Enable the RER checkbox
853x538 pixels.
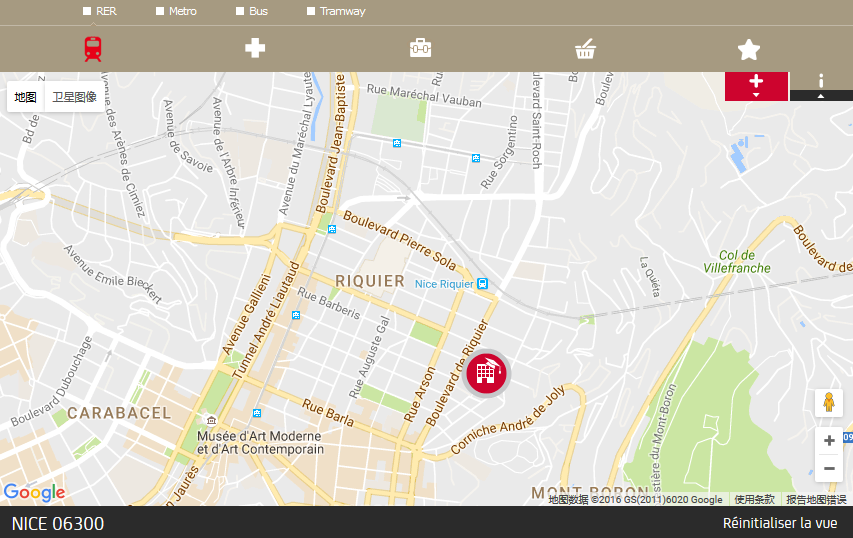87,11
